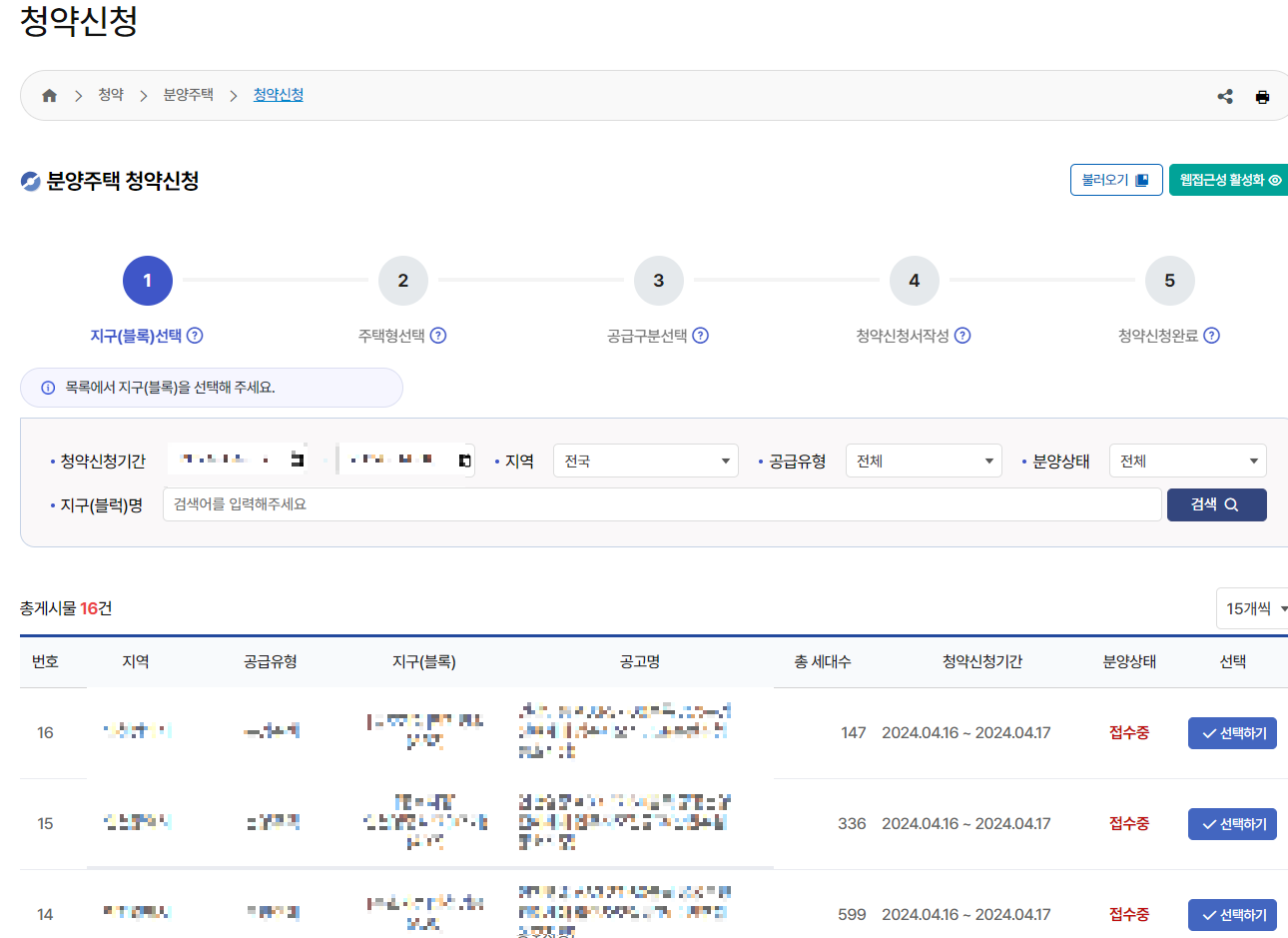
Task: Click the print icon next to share
Action: coord(1262,96)
